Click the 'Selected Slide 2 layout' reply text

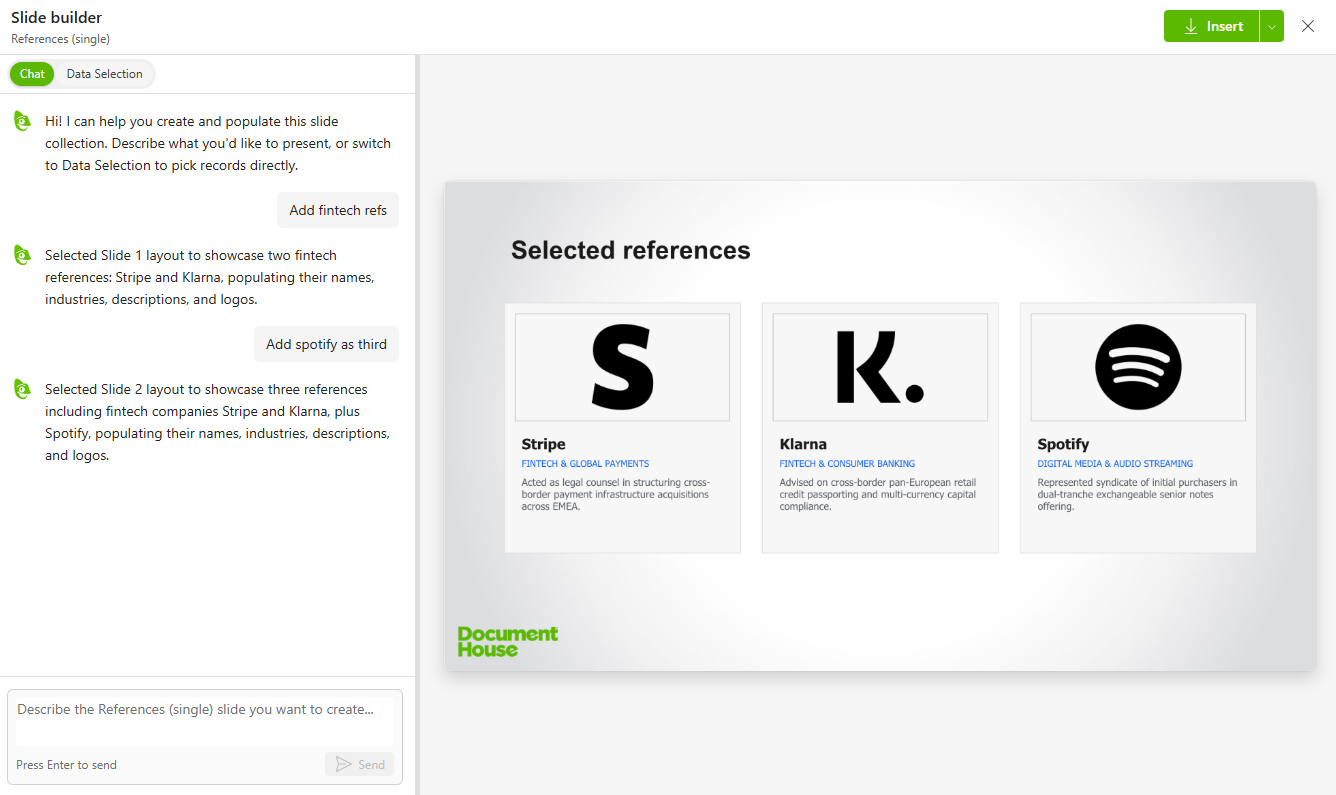pos(217,422)
